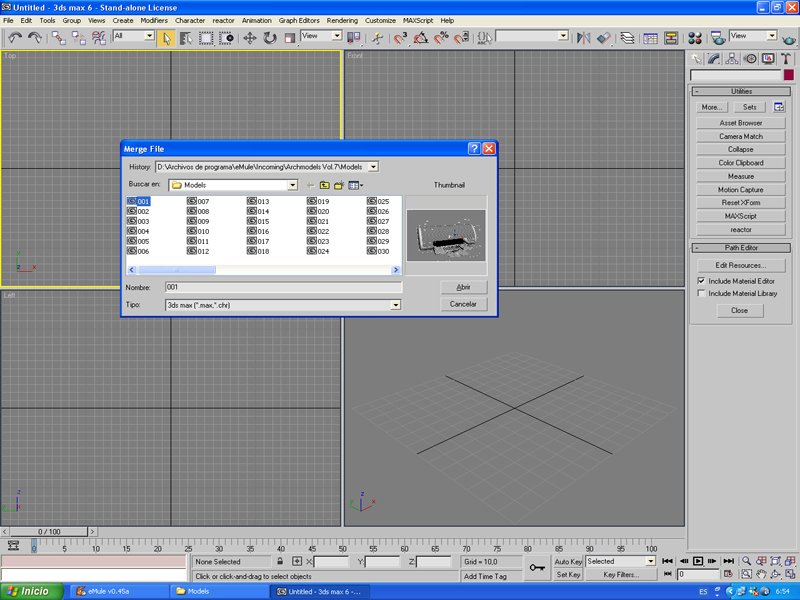
Task: Toggle Absolute Mode Transform Type-In
Action: tap(297, 561)
